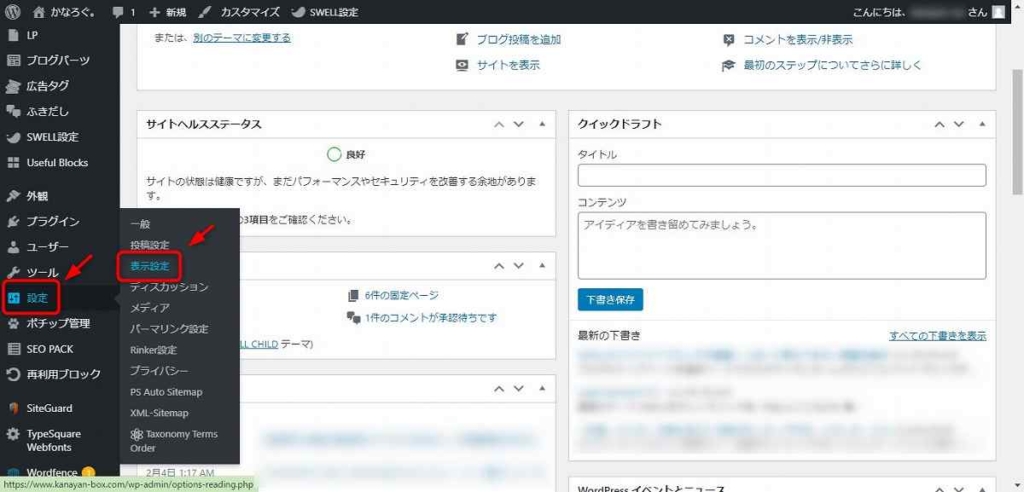Open the すべての下書きを表示 link
This screenshot has width=1024, height=492.
tap(937, 335)
